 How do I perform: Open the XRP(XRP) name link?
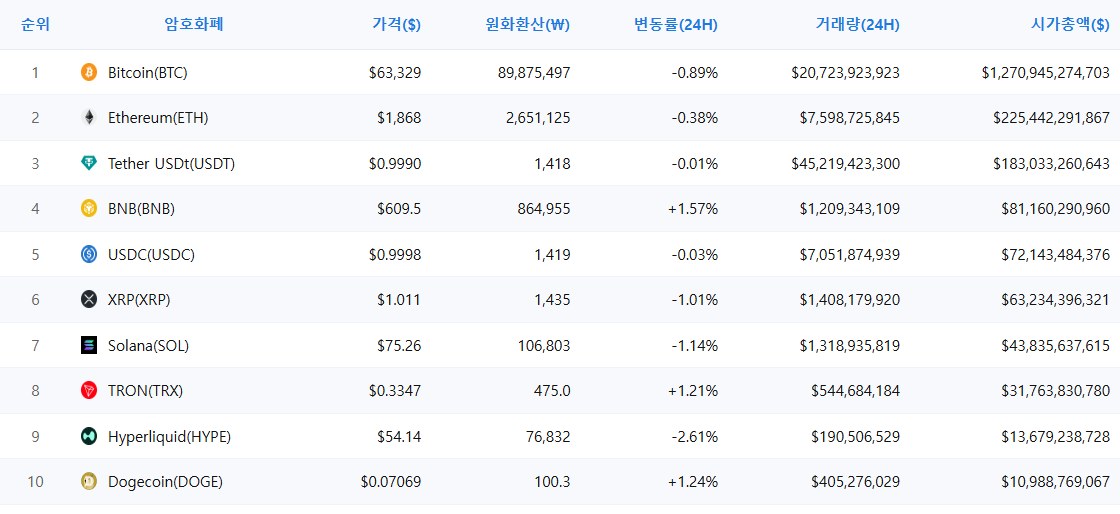click(x=139, y=300)
